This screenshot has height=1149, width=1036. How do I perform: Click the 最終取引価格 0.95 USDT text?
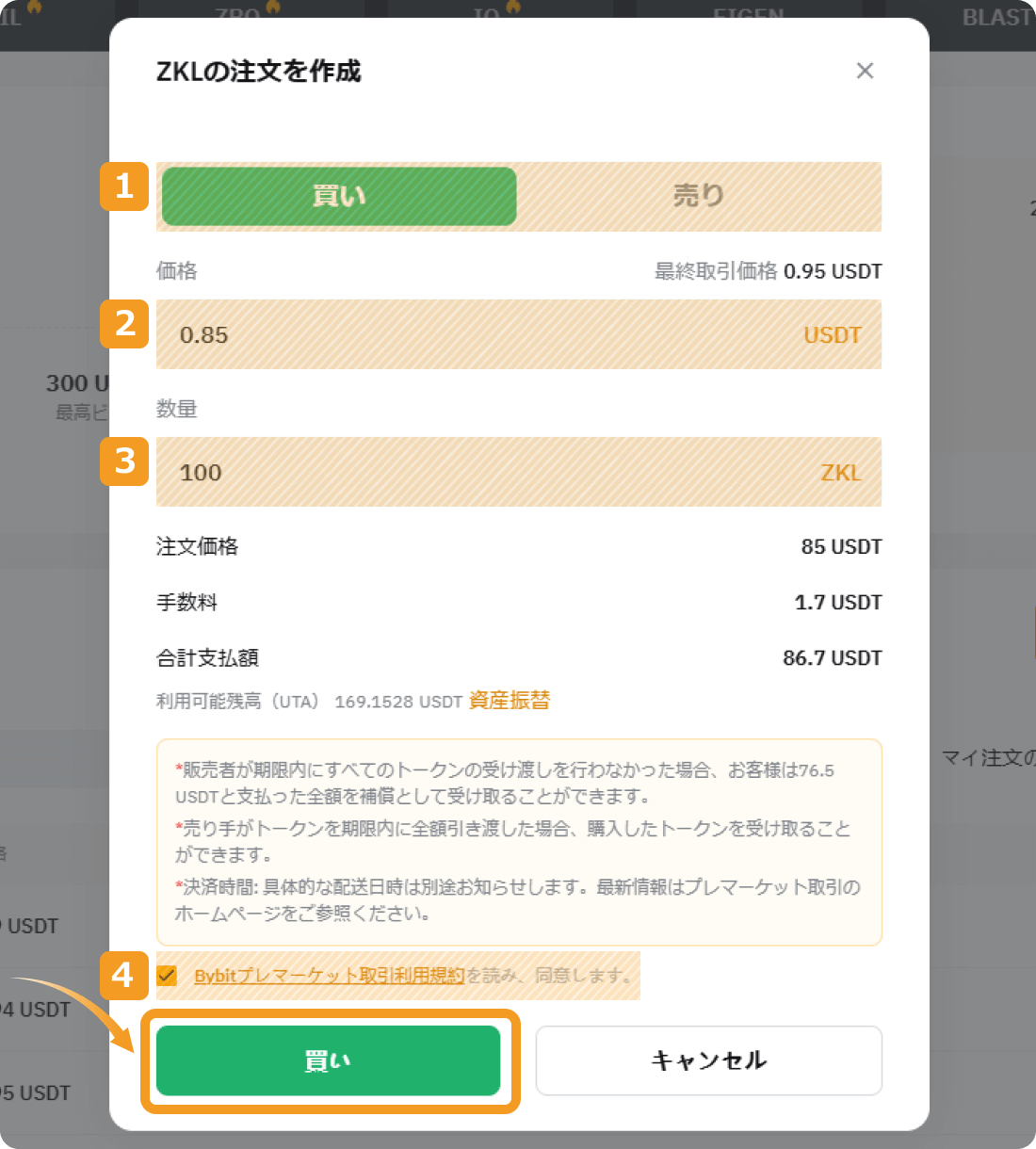tap(769, 271)
